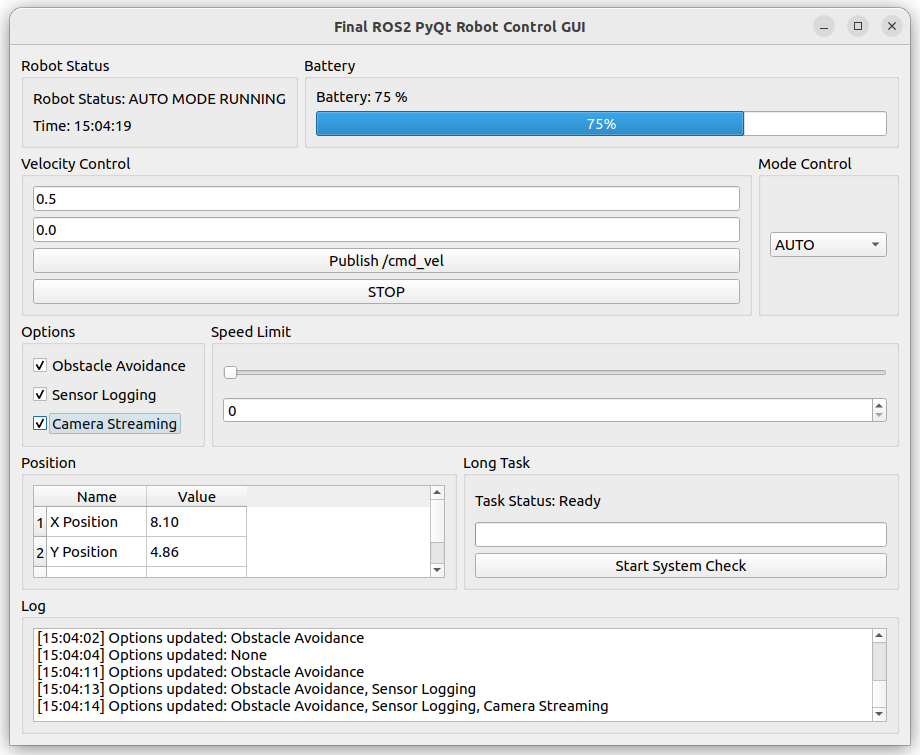Image resolution: width=920 pixels, height=755 pixels.
Task: Click the 'Robot Status: AUTO MODE RUNNING' label
Action: pos(159,99)
